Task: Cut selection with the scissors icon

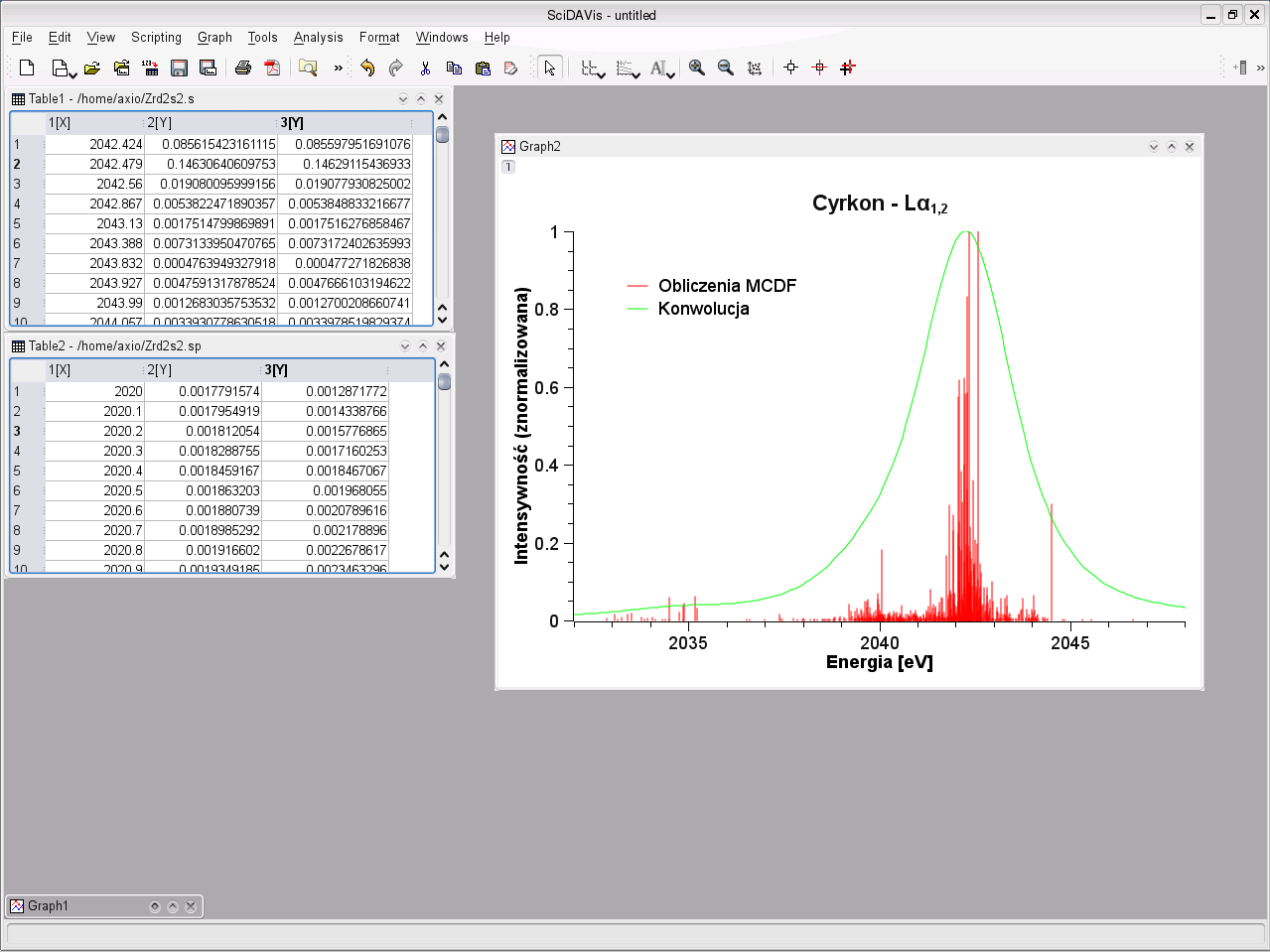Action: [x=425, y=68]
